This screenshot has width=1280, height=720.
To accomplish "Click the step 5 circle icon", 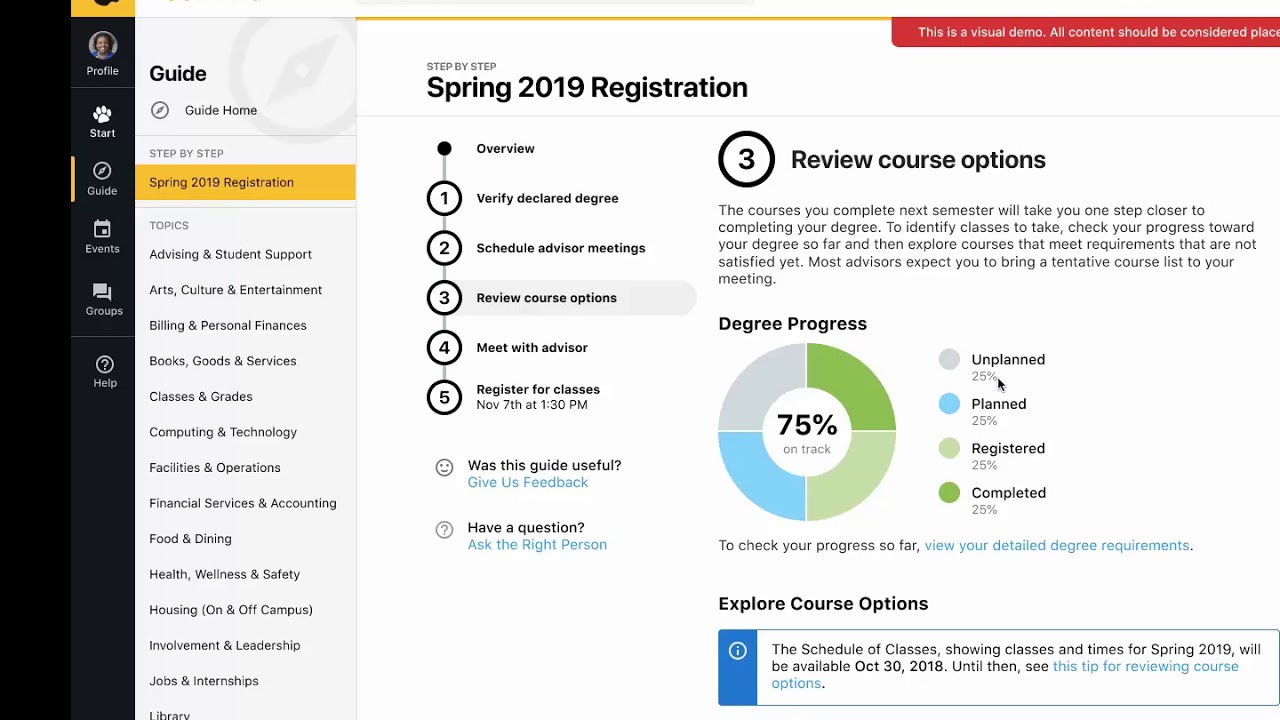I will point(444,397).
